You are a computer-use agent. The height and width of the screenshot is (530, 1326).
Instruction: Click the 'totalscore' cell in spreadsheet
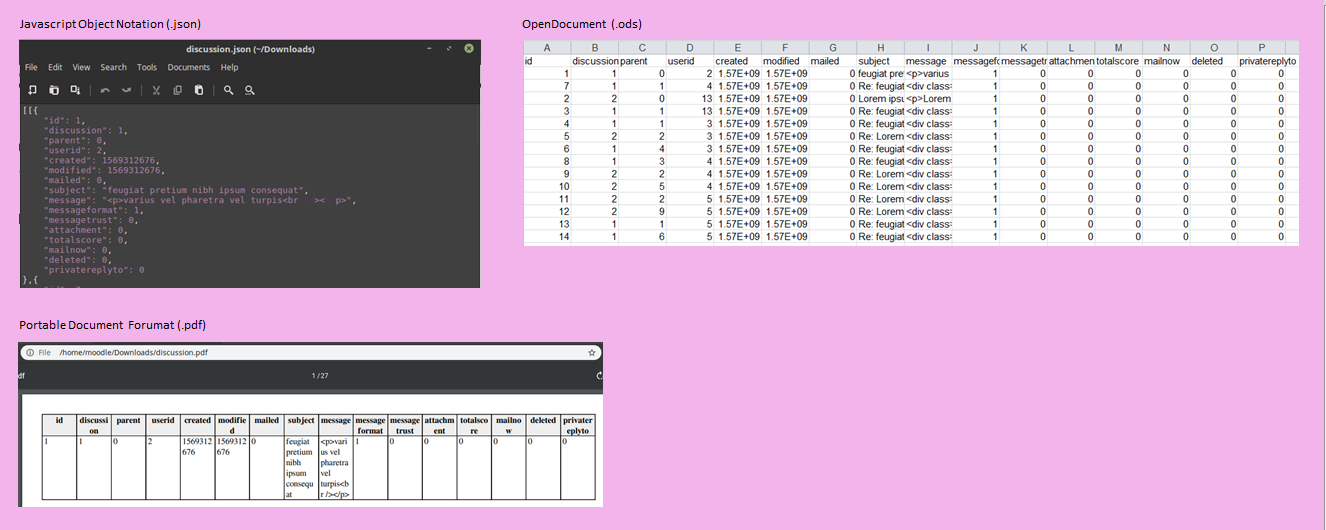tap(1119, 61)
